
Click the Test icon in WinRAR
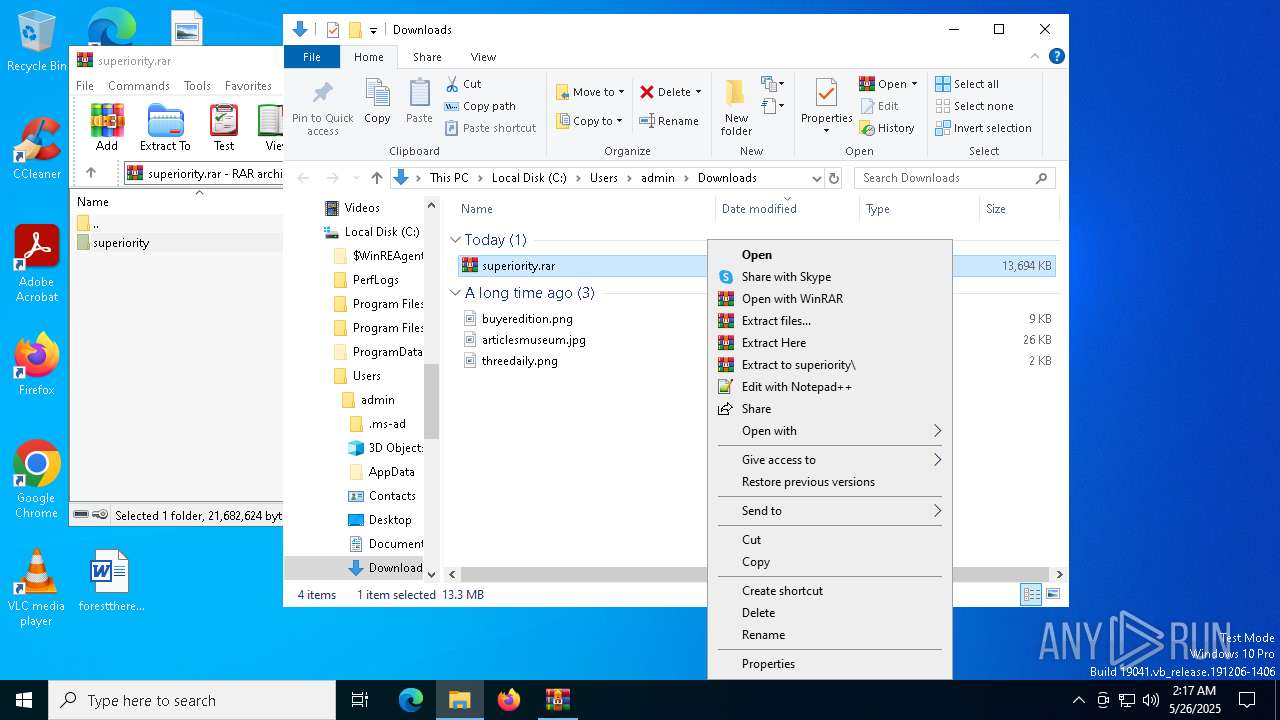224,128
